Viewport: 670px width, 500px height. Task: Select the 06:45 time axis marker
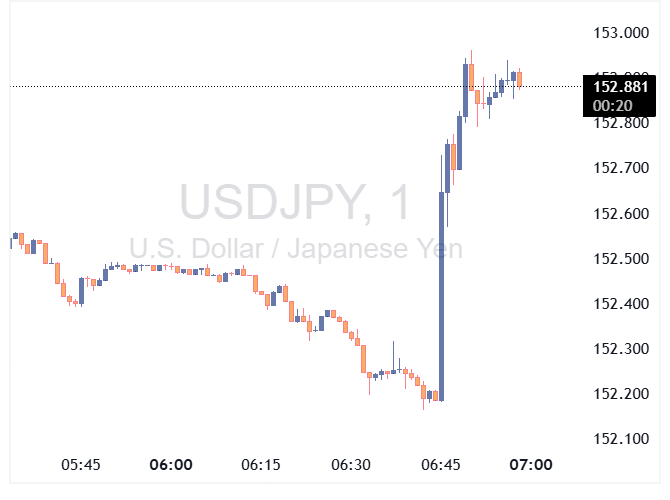[441, 465]
